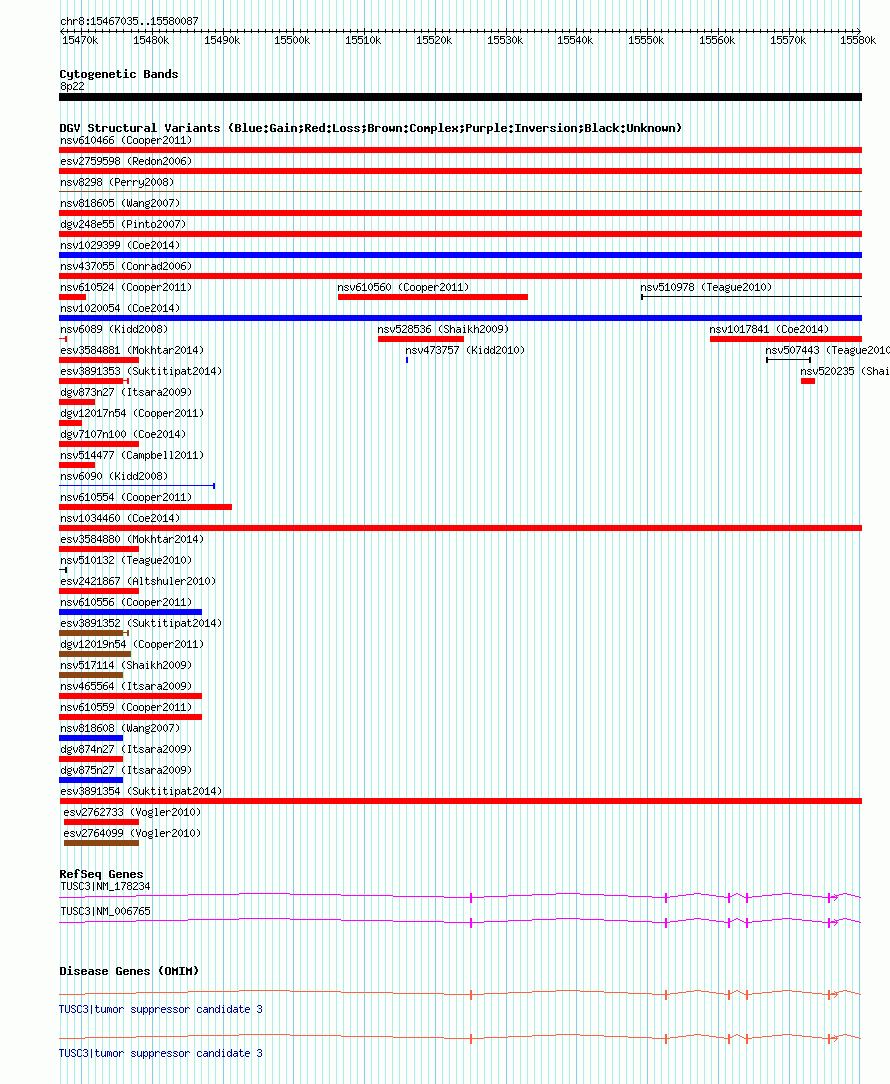The image size is (890, 1084).
Task: Click the esv3891352 (Suktitipat2014) label
Action: coord(141,624)
